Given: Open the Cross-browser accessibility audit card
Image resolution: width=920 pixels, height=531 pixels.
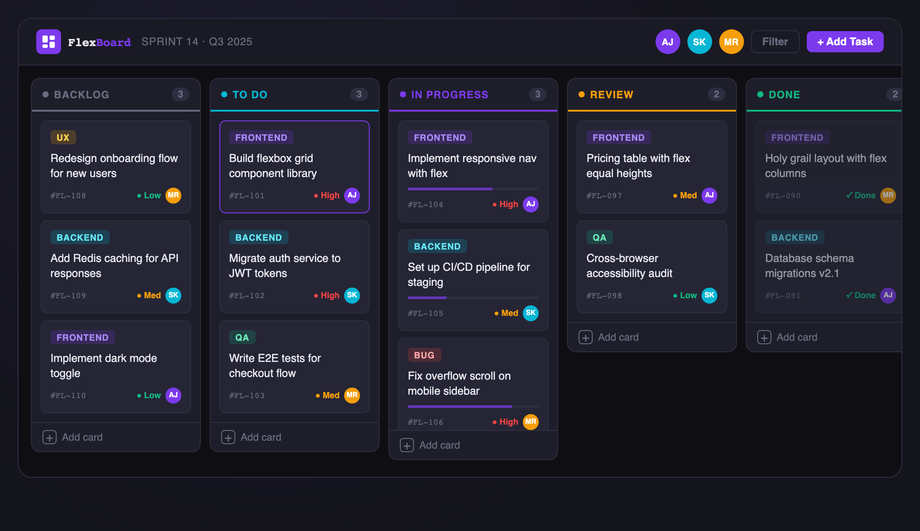Looking at the screenshot, I should point(652,266).
